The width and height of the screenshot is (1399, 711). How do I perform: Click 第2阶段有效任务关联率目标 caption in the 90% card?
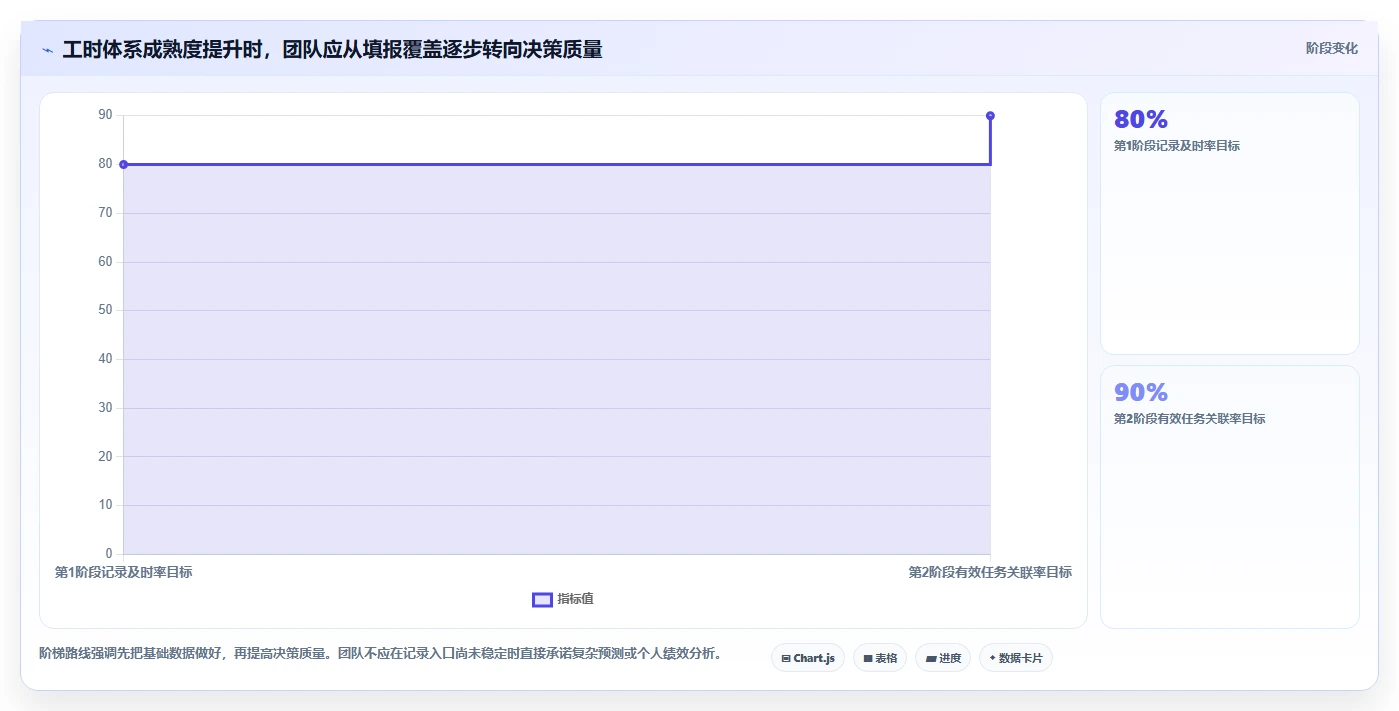[x=1190, y=419]
